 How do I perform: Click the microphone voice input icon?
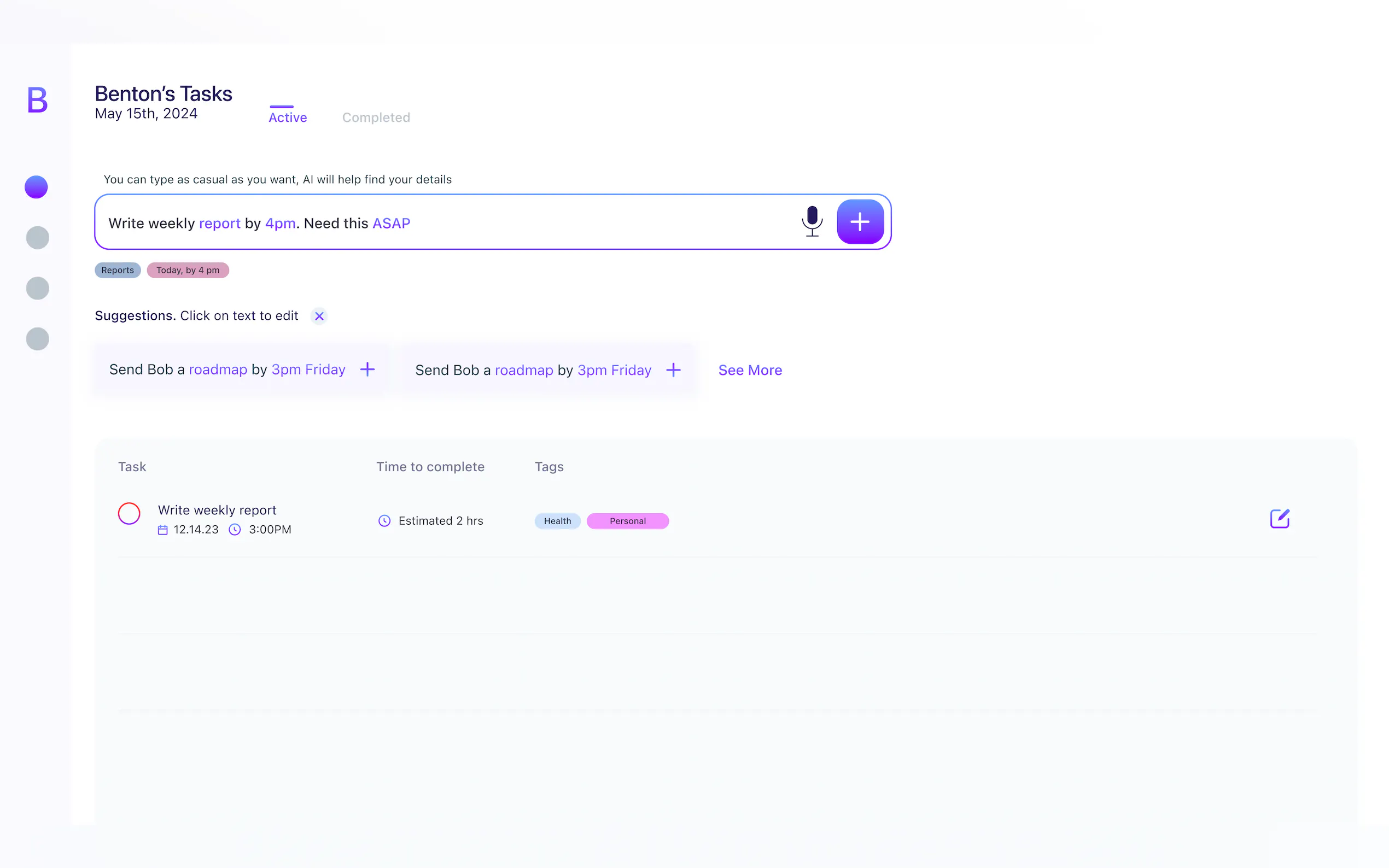point(812,221)
